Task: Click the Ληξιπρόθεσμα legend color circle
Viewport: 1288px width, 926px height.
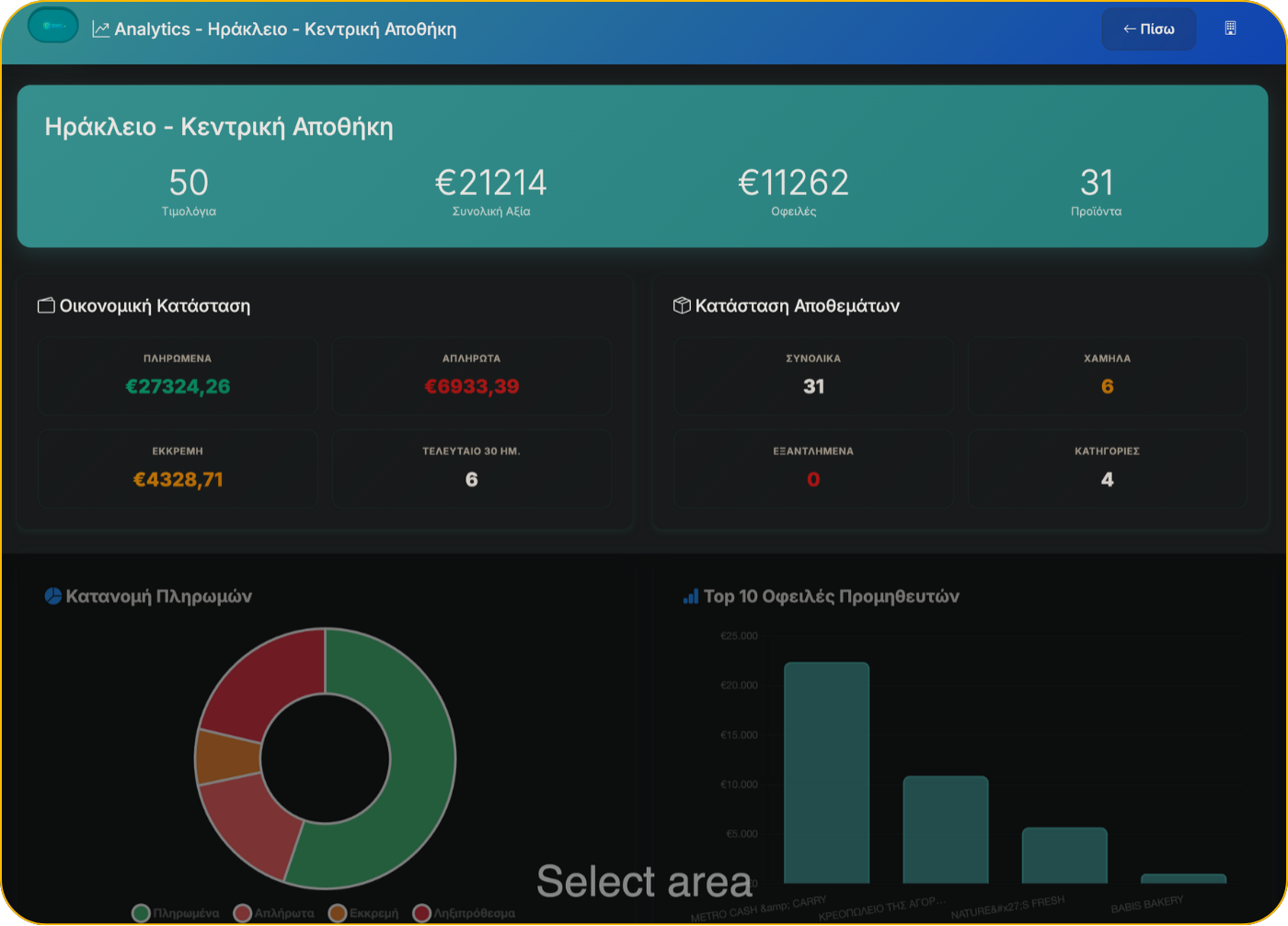Action: coord(422,913)
